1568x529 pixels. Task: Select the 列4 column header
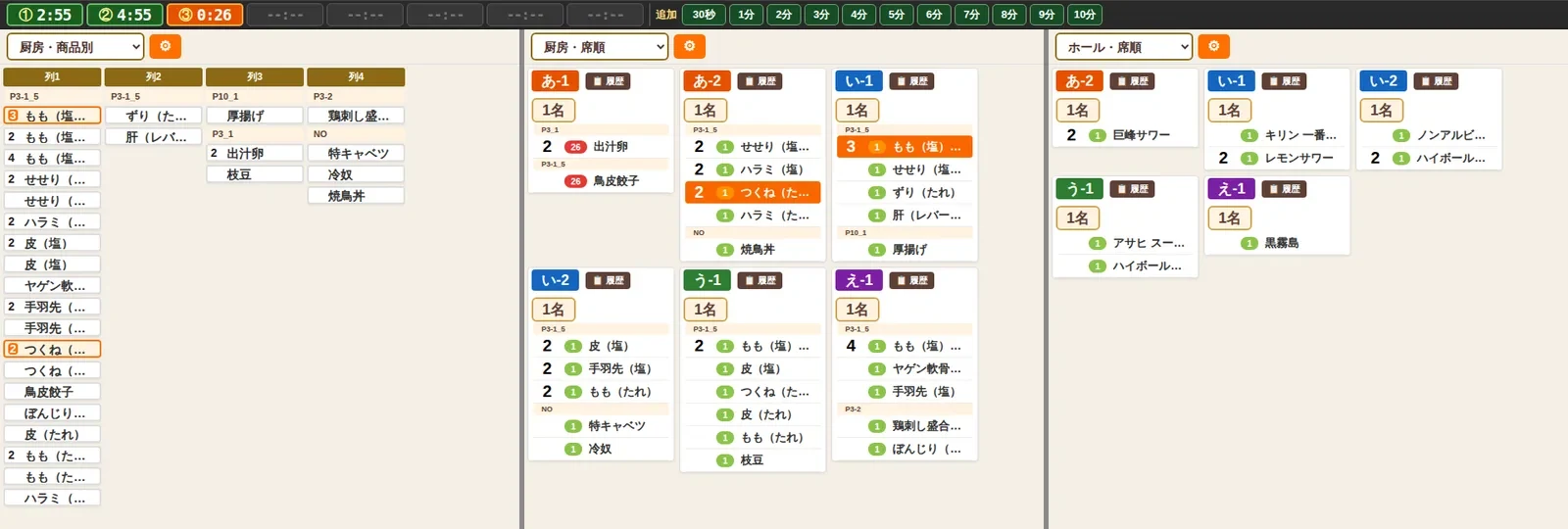click(x=356, y=76)
